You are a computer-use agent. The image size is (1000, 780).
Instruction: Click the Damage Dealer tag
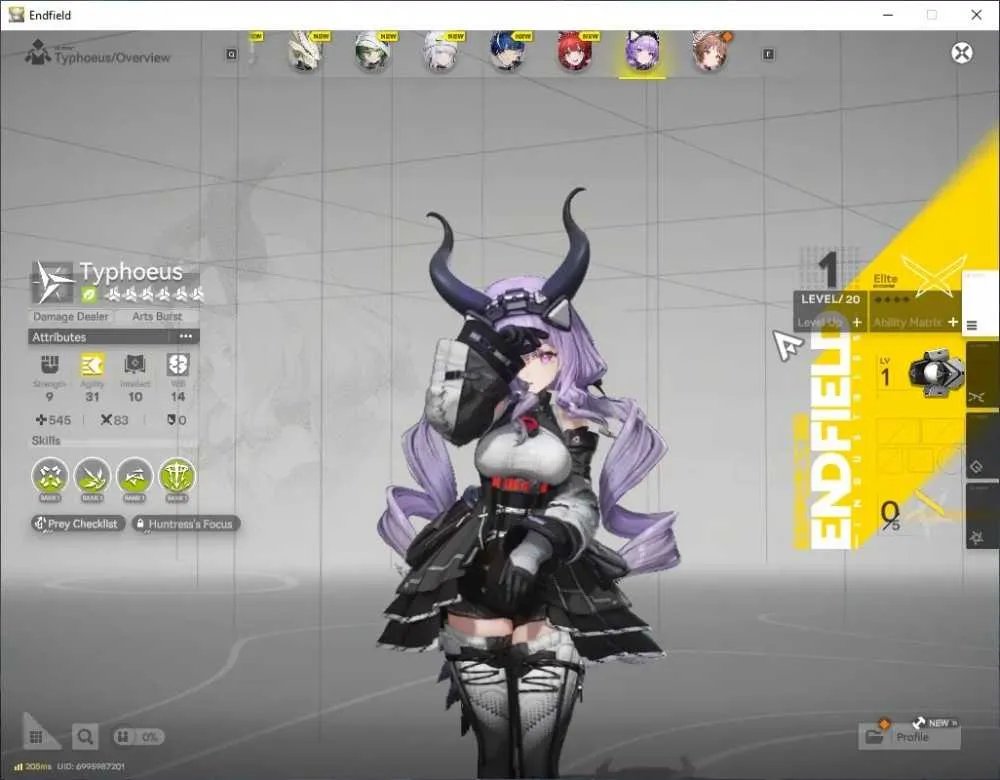tap(71, 316)
